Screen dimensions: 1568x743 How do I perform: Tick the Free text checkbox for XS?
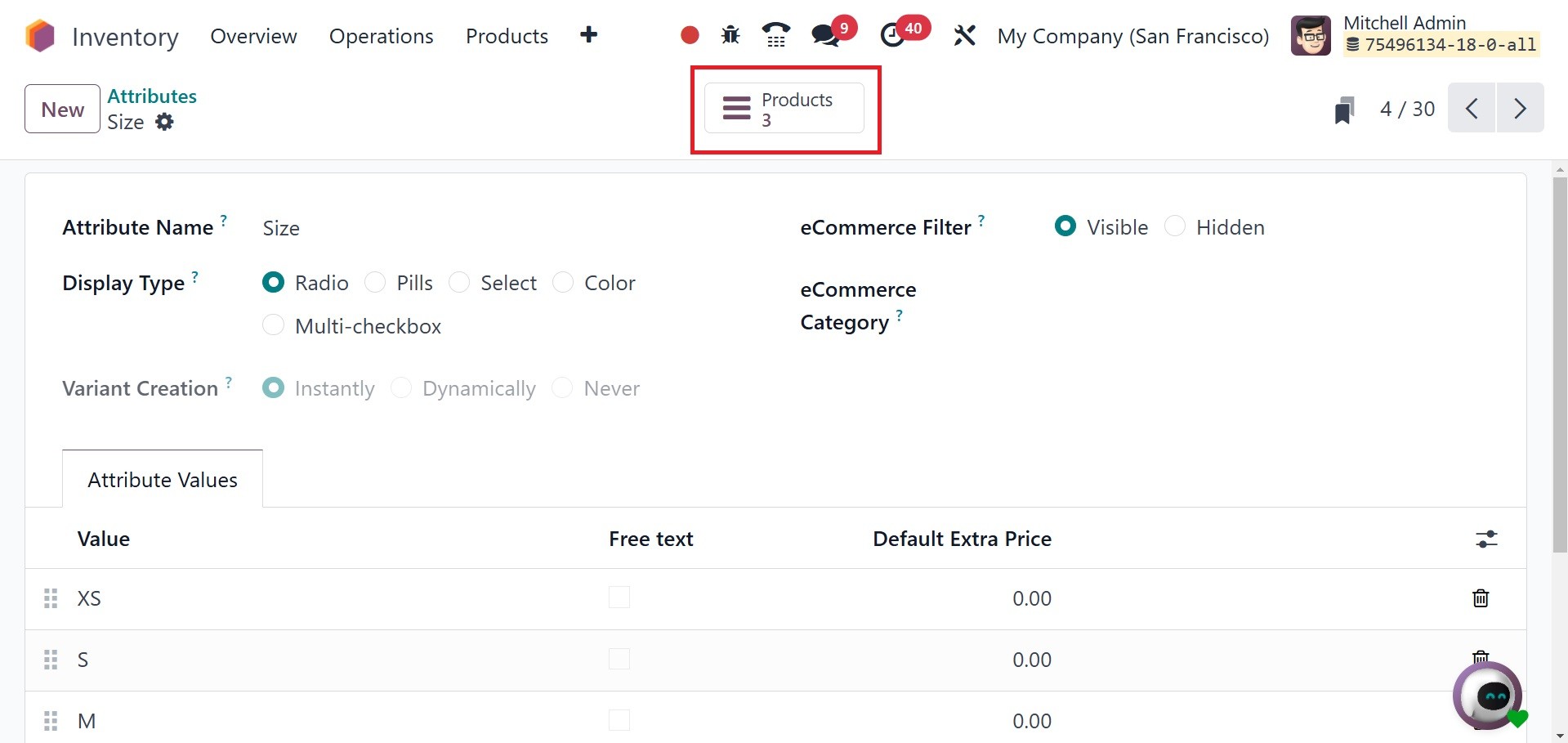tap(619, 598)
